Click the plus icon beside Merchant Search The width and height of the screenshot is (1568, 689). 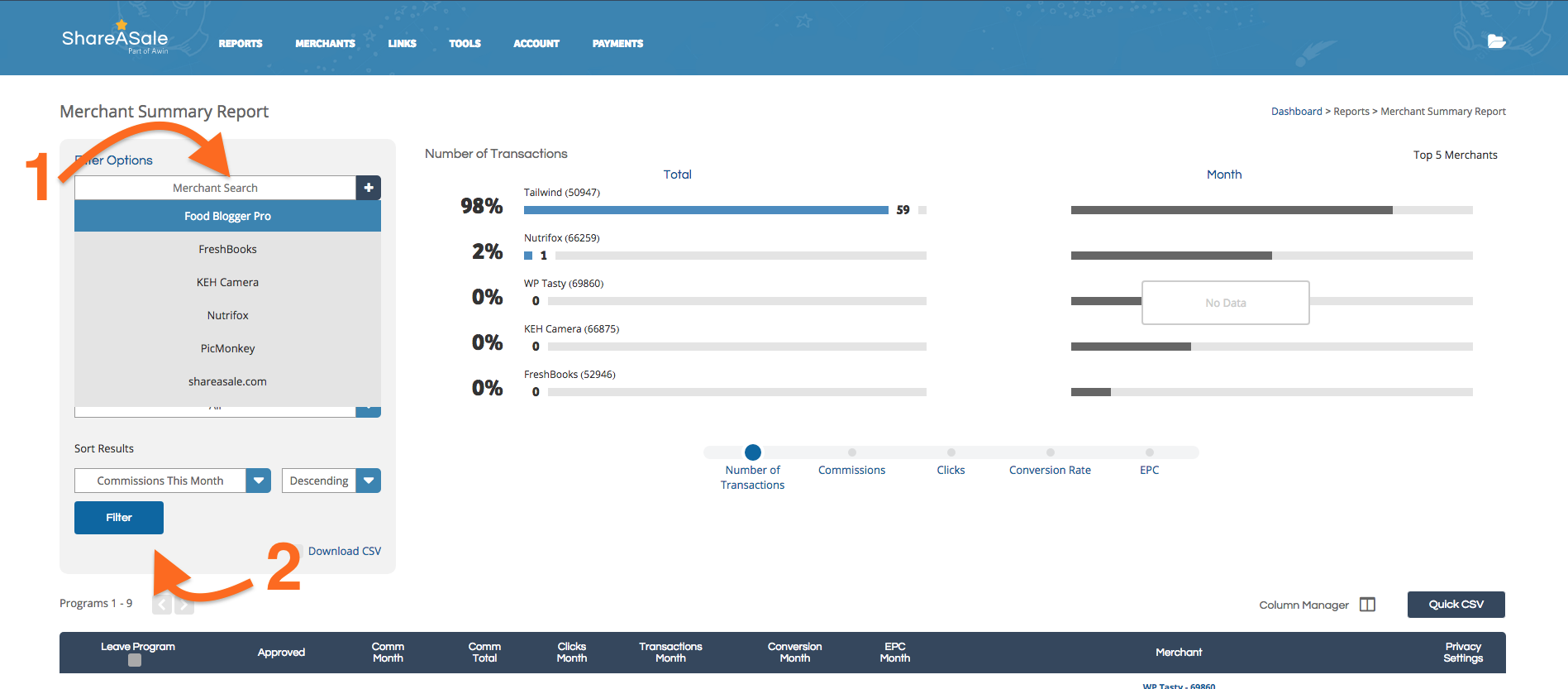pos(369,188)
